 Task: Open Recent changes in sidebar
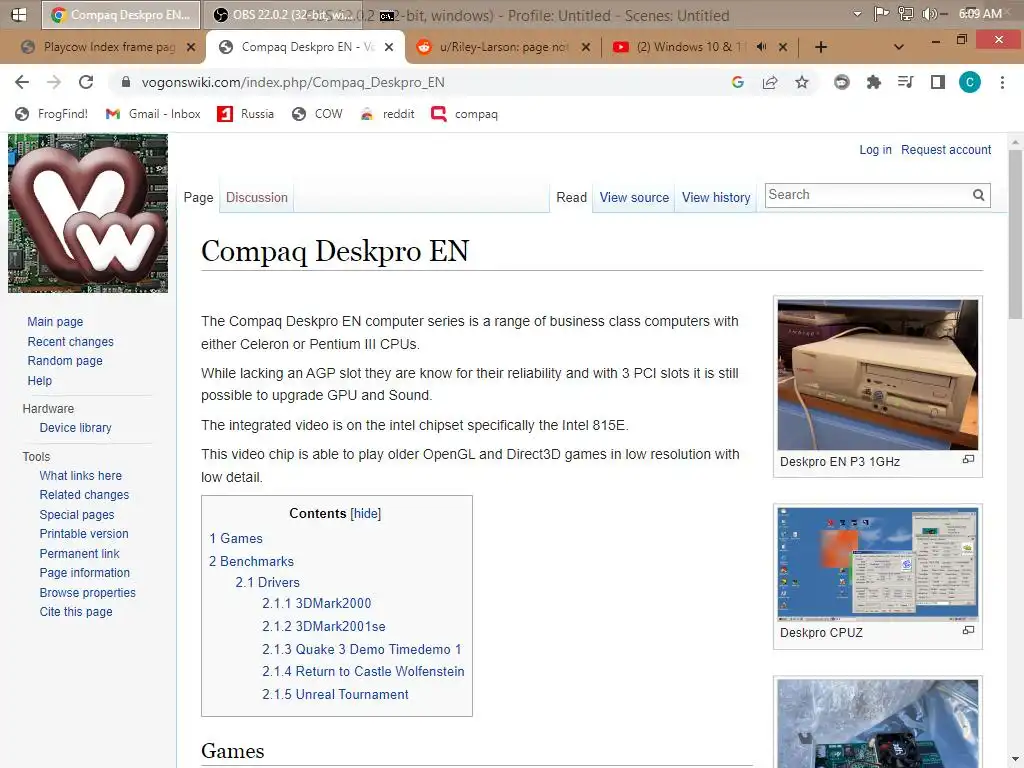pos(71,342)
